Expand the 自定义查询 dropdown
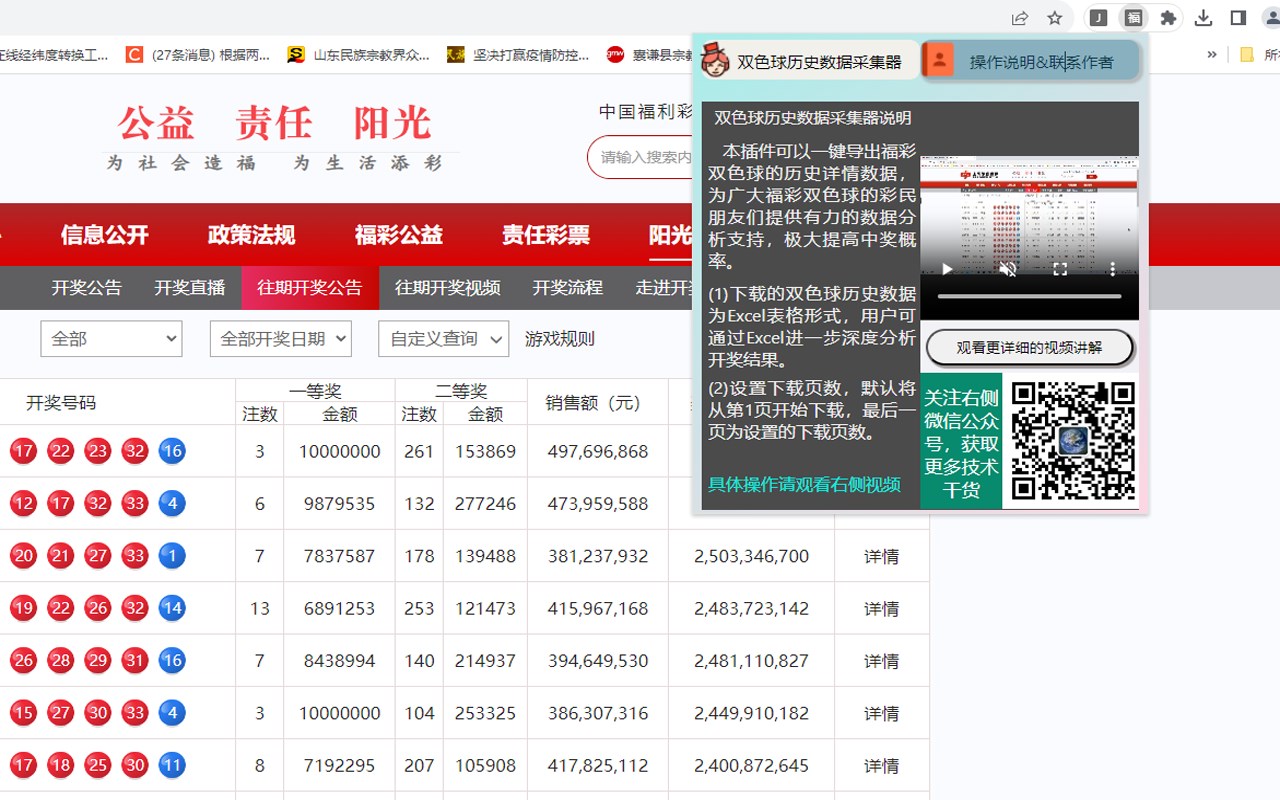The image size is (1280, 800). (x=444, y=339)
